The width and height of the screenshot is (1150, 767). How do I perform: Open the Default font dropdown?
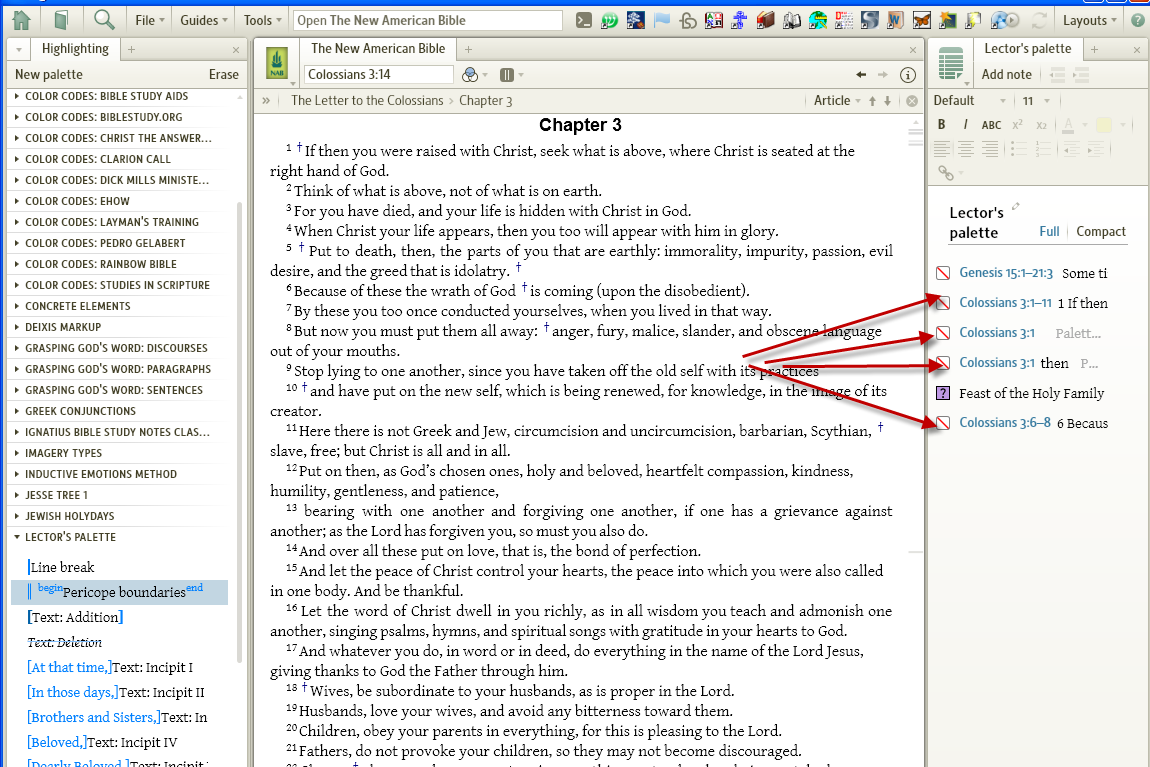tap(970, 100)
